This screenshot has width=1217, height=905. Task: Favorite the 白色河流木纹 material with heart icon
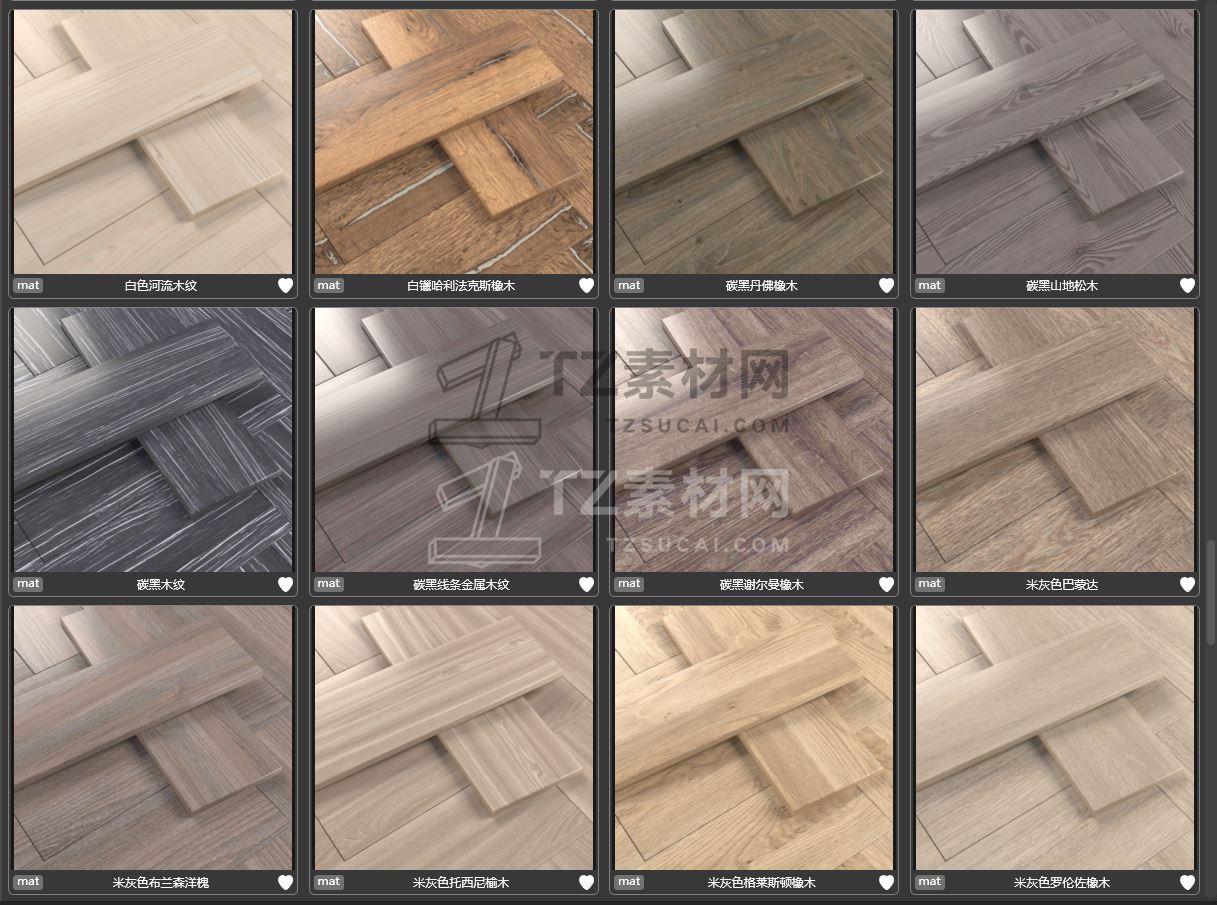pyautogui.click(x=285, y=286)
